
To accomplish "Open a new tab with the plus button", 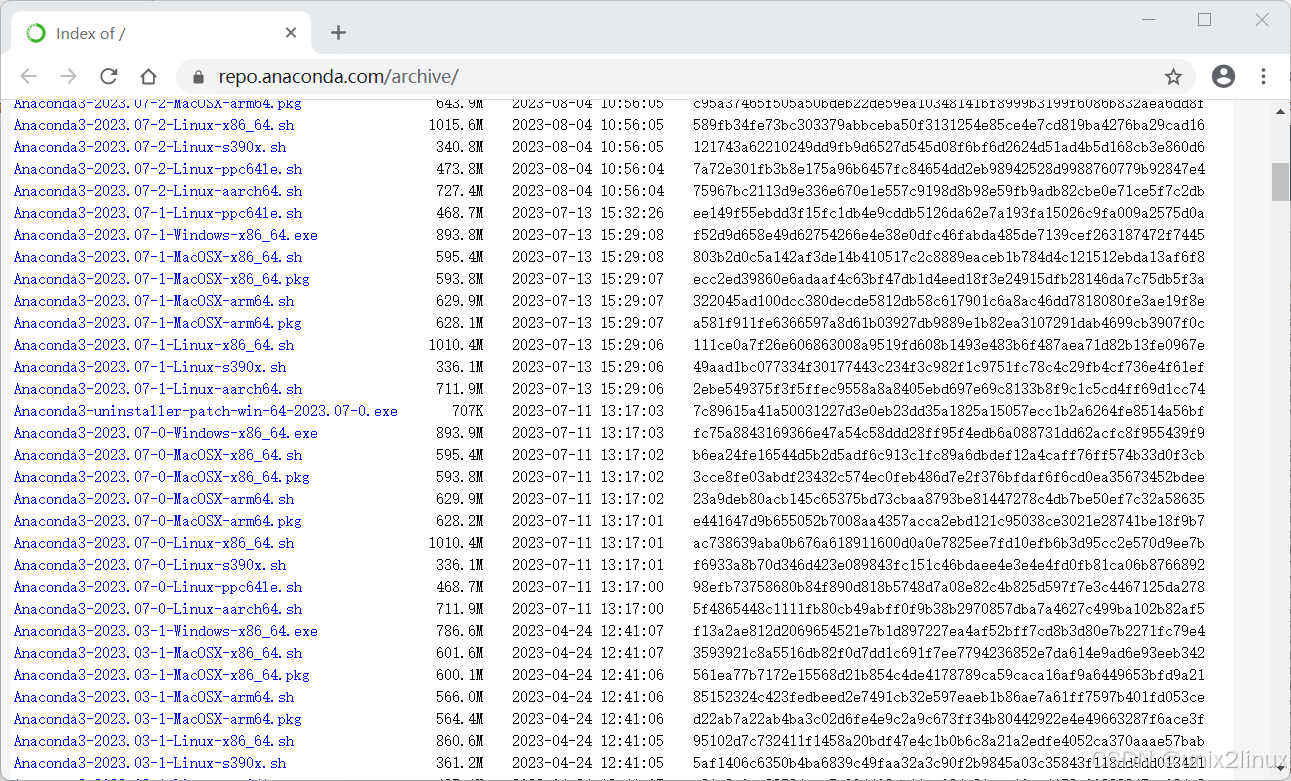I will point(338,33).
